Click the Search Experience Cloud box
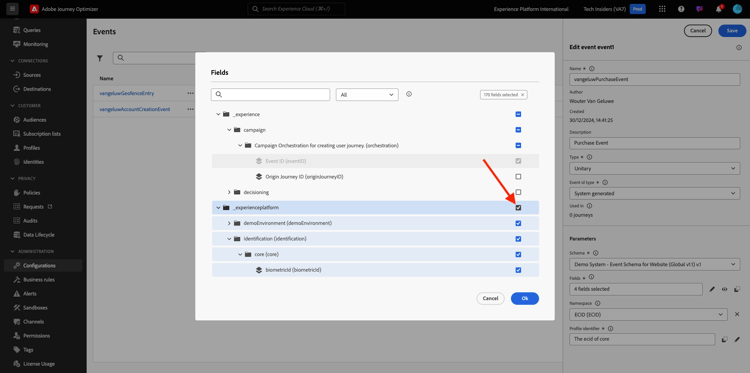750x373 pixels. tap(297, 9)
